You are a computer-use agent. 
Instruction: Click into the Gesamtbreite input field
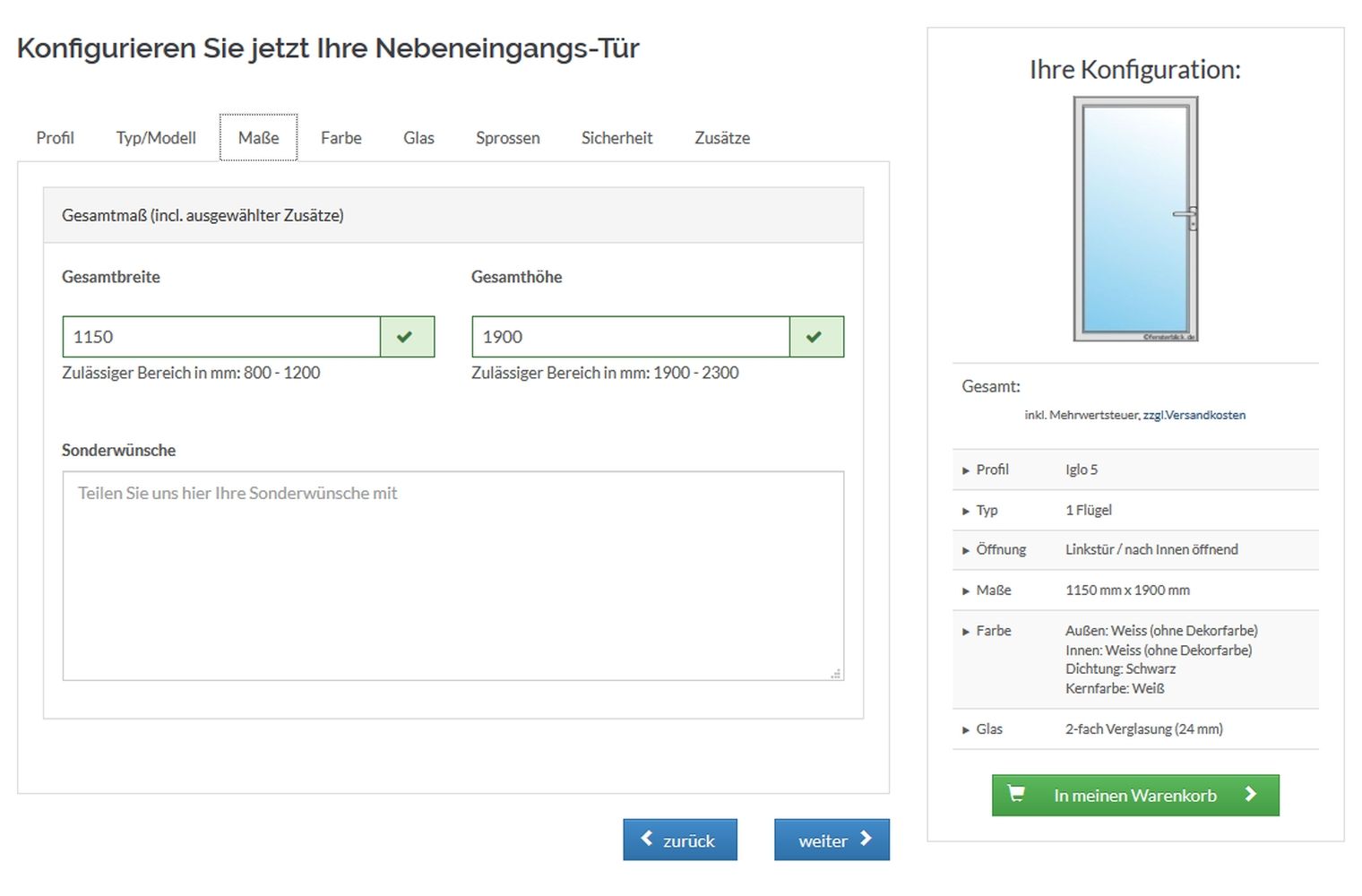221,337
